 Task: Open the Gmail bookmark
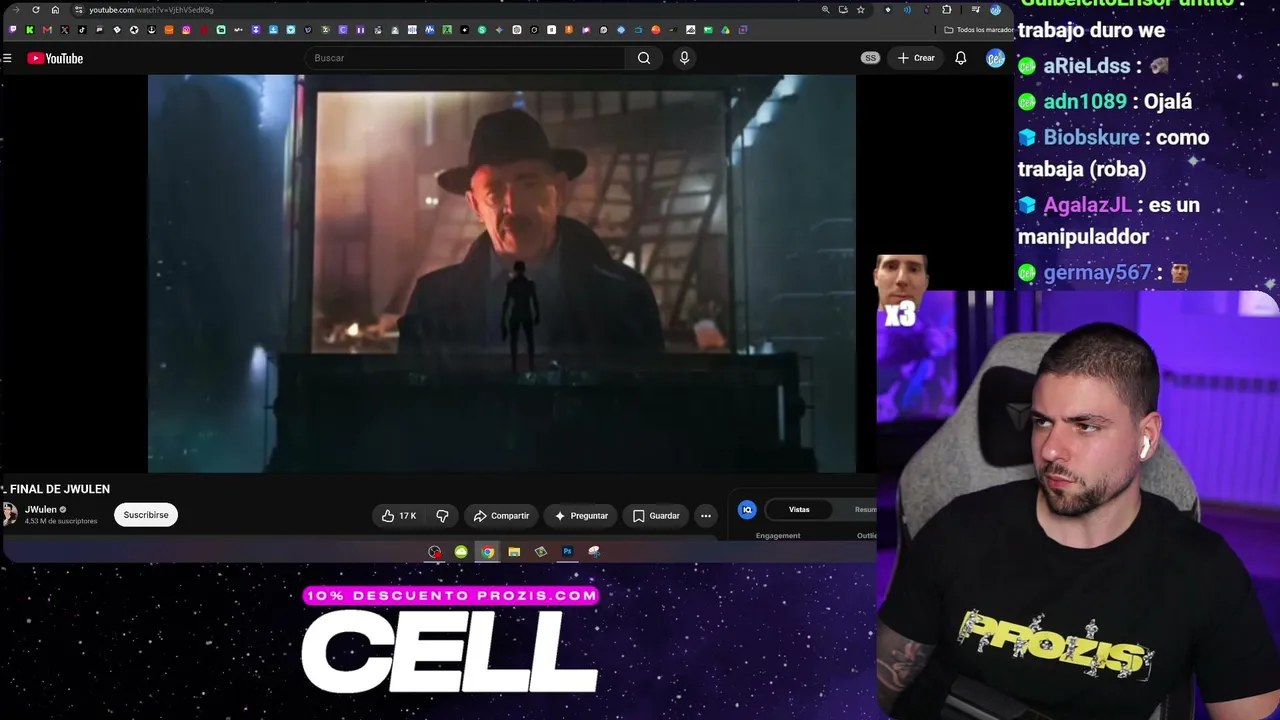[x=47, y=30]
